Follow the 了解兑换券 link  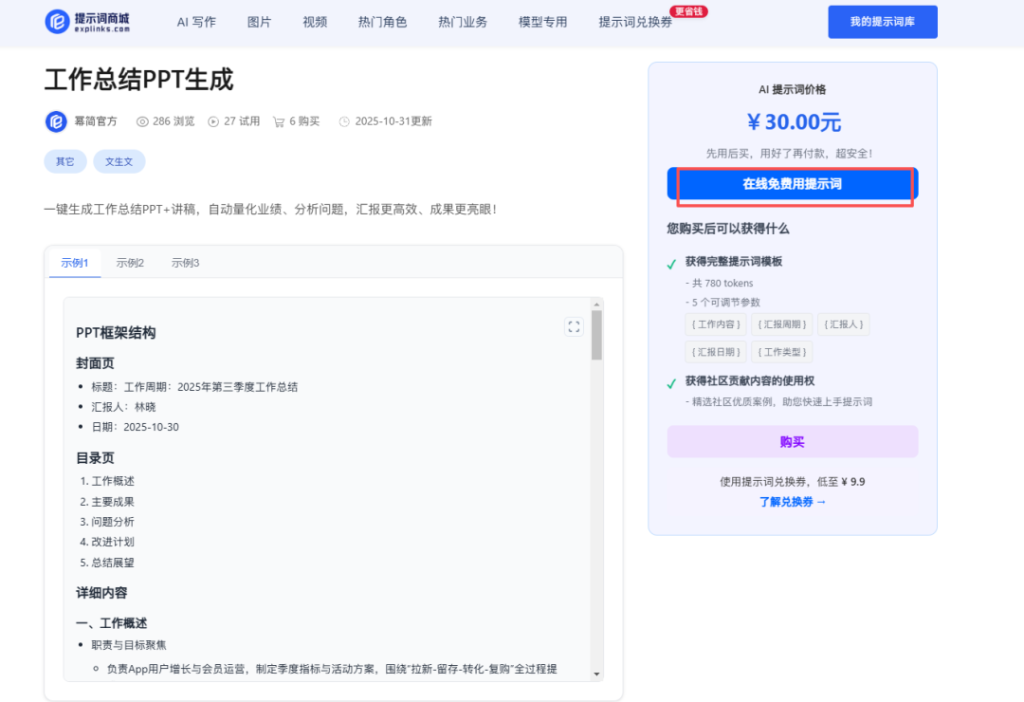792,502
